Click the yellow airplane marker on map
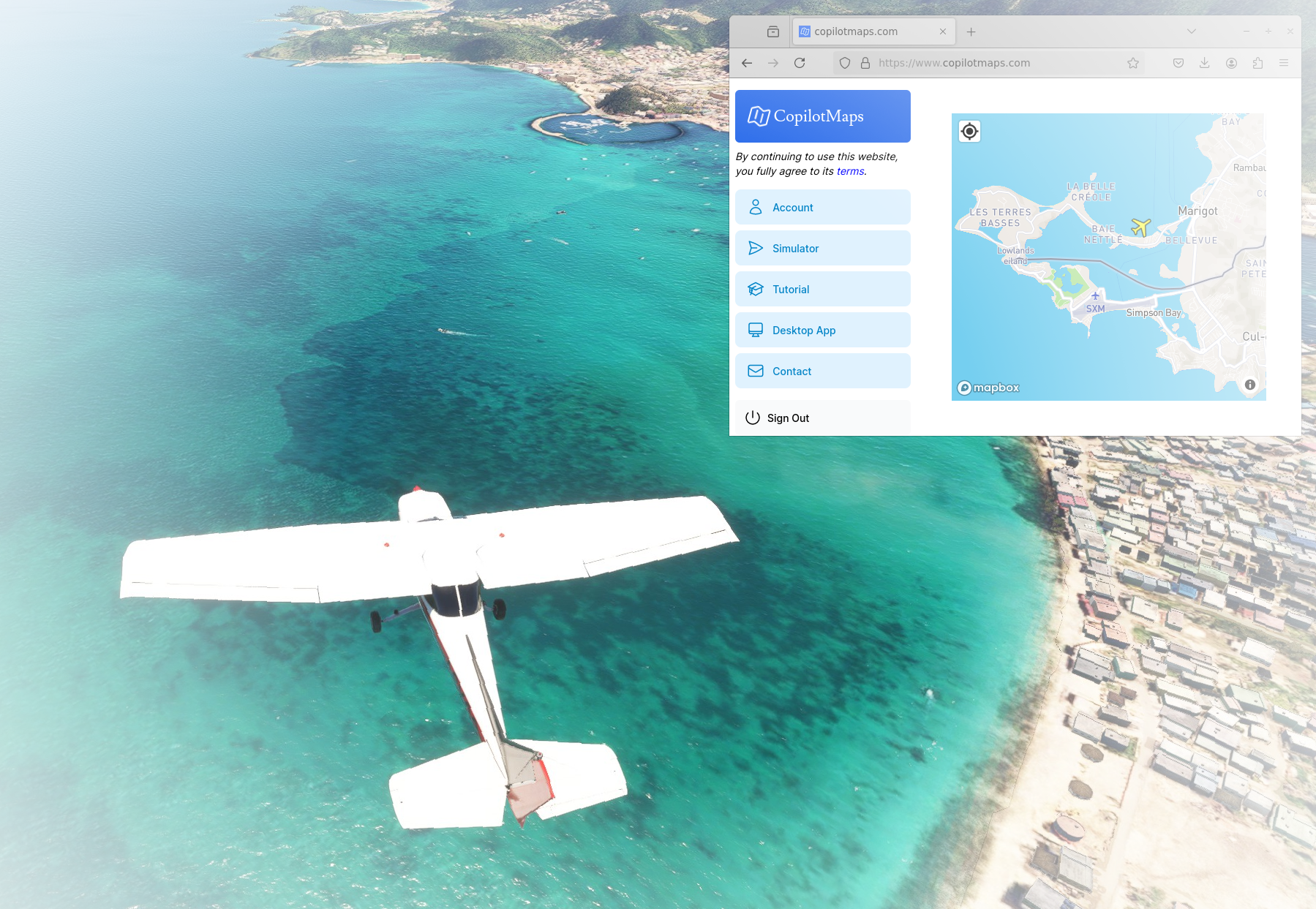The width and height of the screenshot is (1316, 909). point(1140,227)
